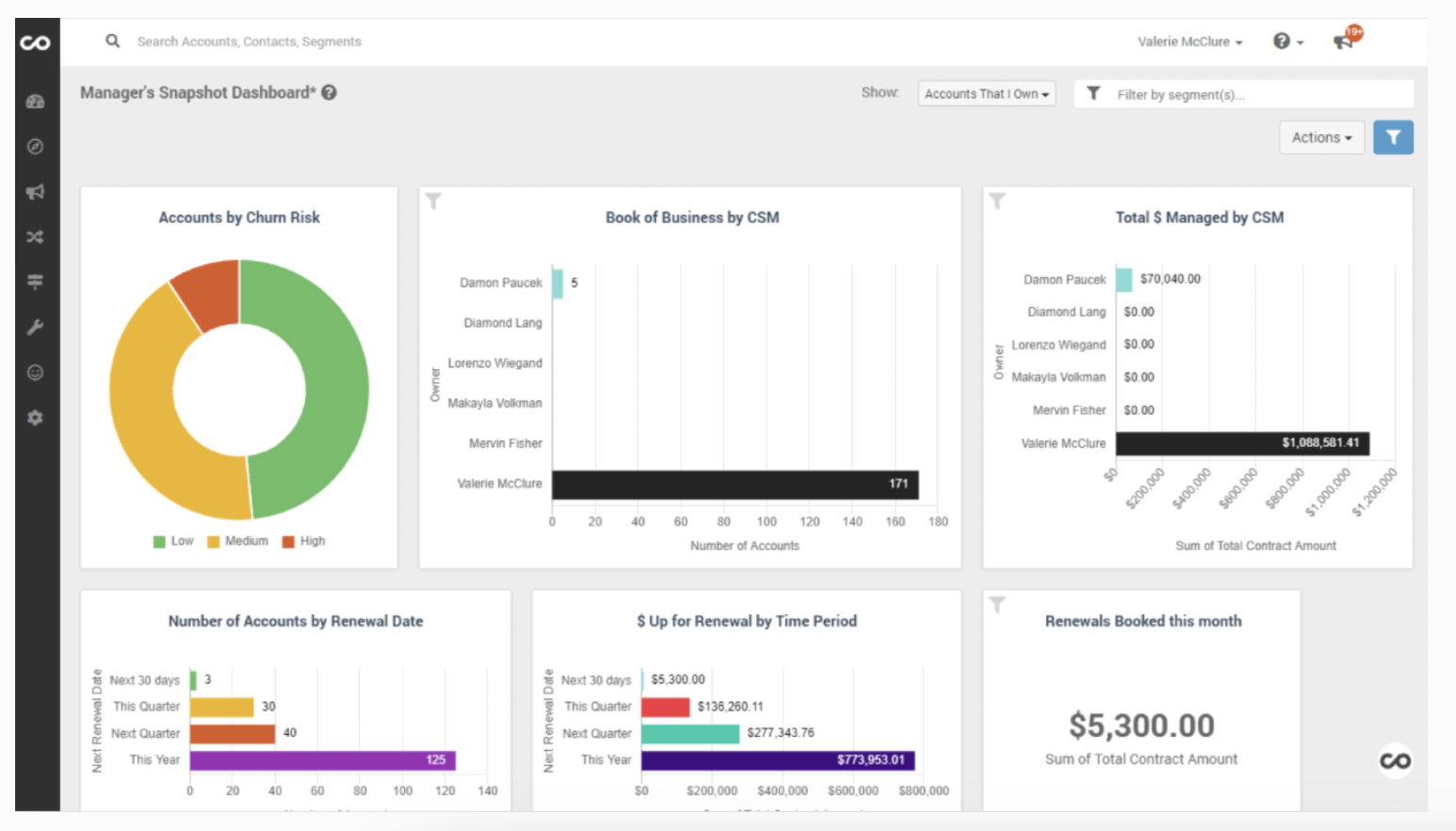The width and height of the screenshot is (1456, 831).
Task: Open the wrench tools icon in sidebar
Action: pyautogui.click(x=36, y=327)
